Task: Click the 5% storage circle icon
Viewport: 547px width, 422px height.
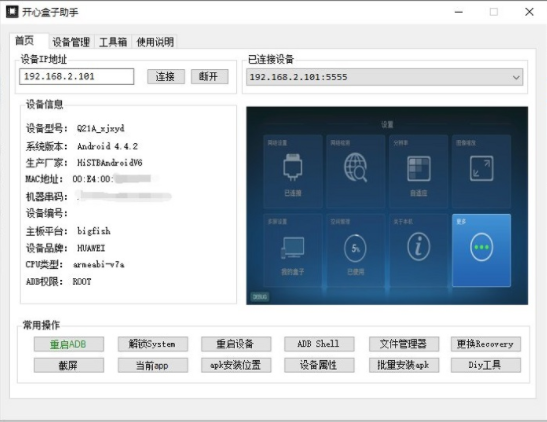Action: tap(355, 248)
